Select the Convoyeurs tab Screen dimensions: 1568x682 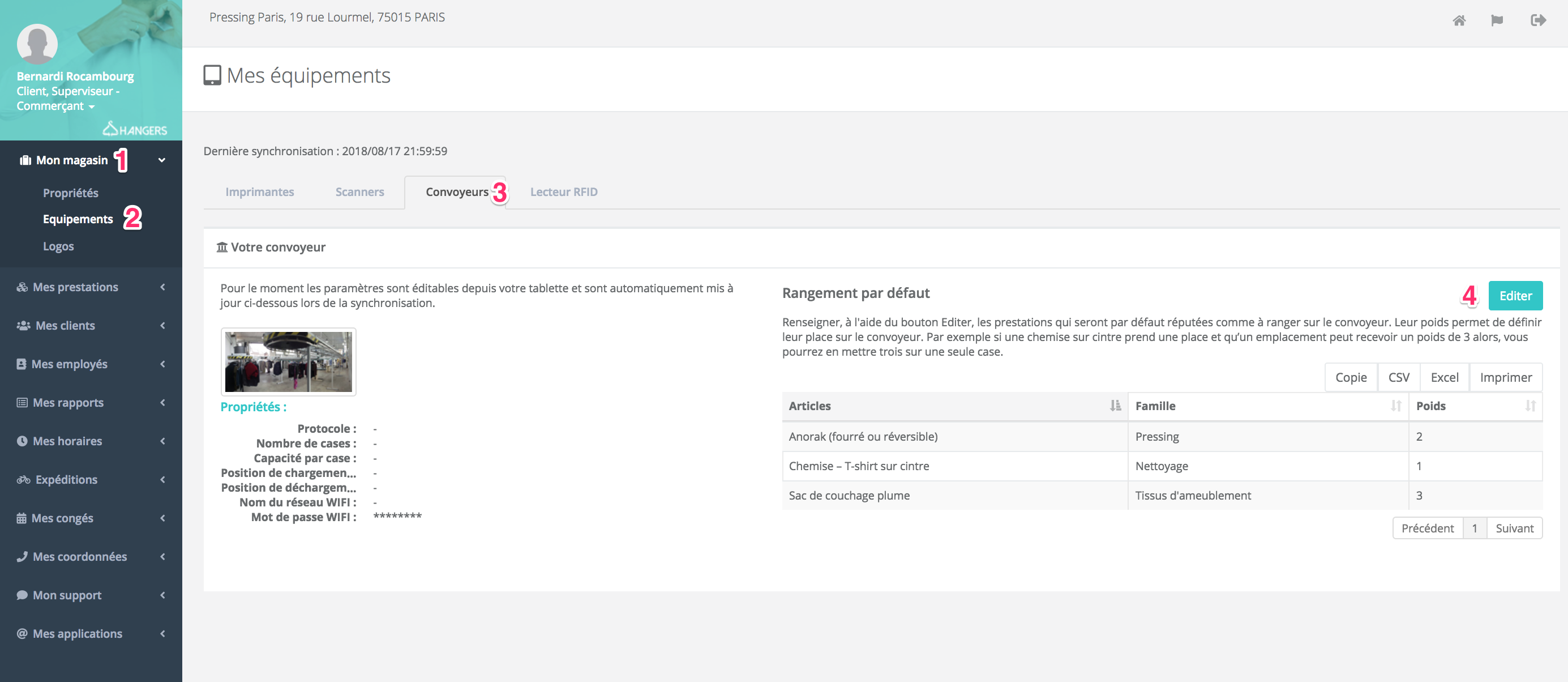pos(456,192)
